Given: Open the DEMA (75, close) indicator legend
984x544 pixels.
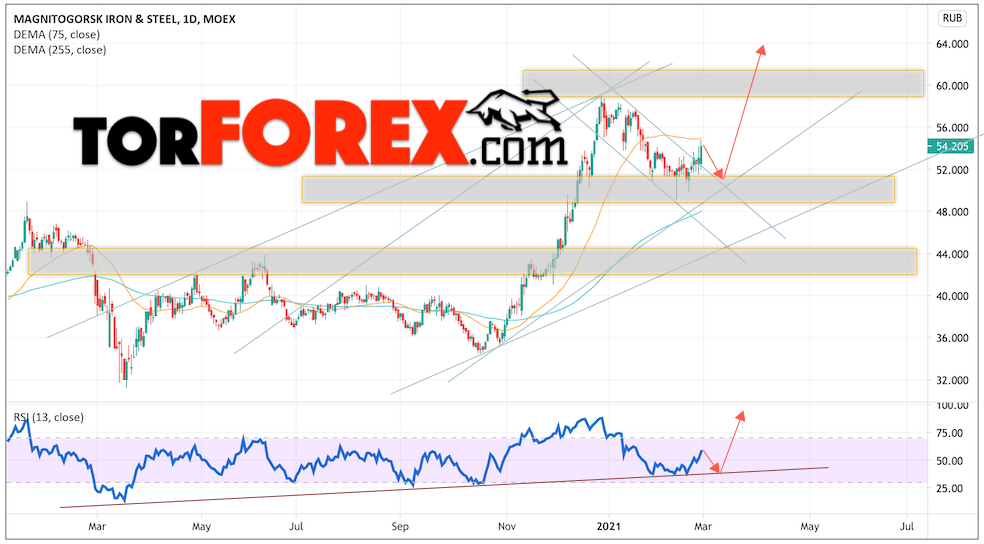Looking at the screenshot, I should click(56, 35).
